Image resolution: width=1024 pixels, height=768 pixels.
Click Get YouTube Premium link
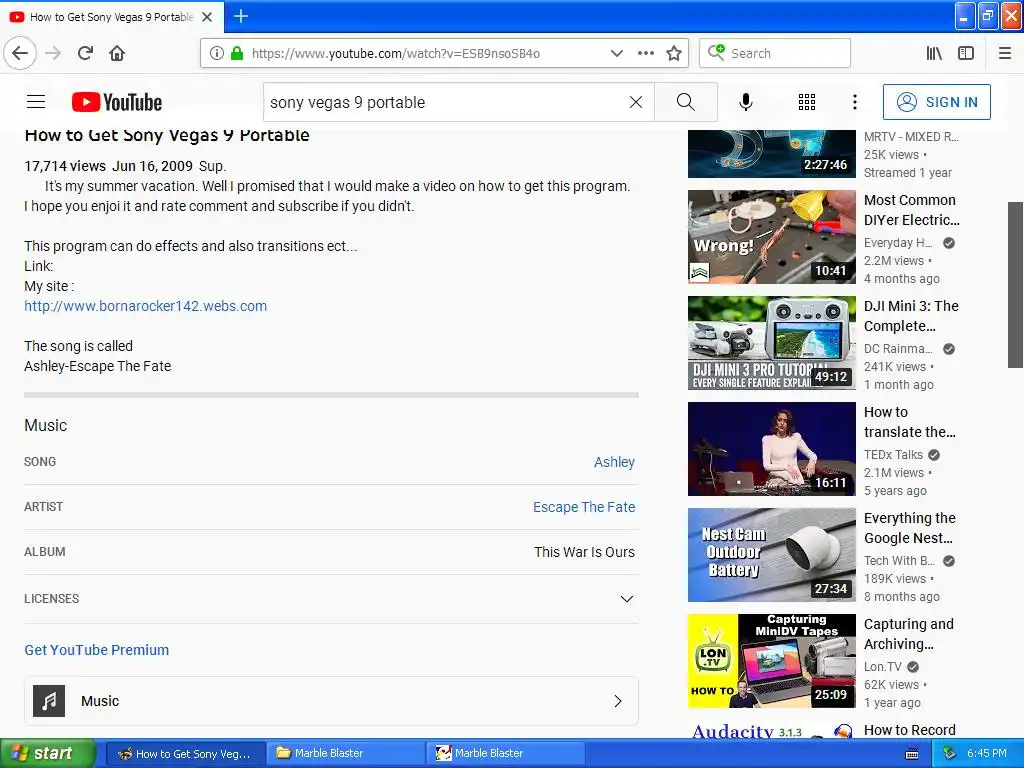click(97, 650)
